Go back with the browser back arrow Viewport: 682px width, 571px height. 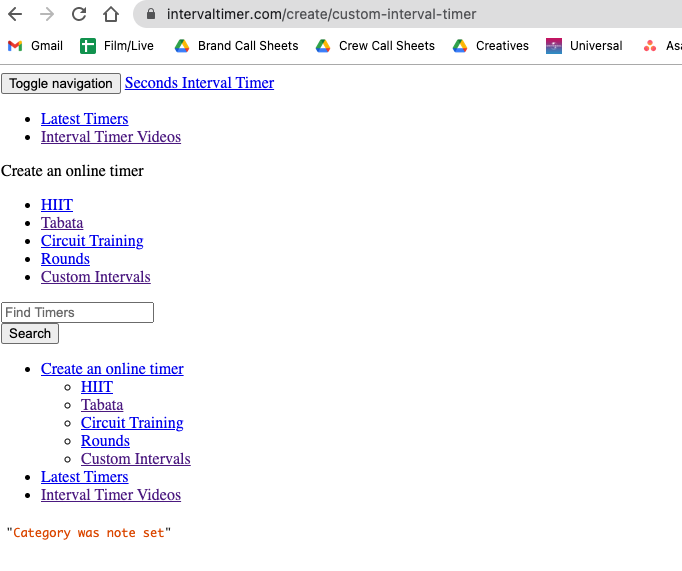tap(15, 14)
